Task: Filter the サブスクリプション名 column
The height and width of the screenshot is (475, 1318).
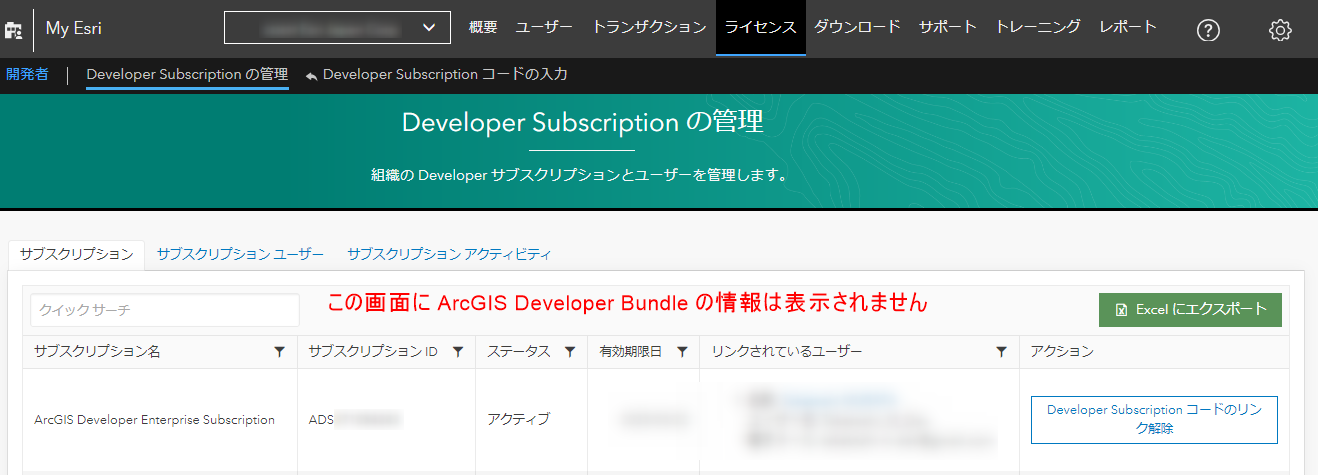Action: point(279,352)
